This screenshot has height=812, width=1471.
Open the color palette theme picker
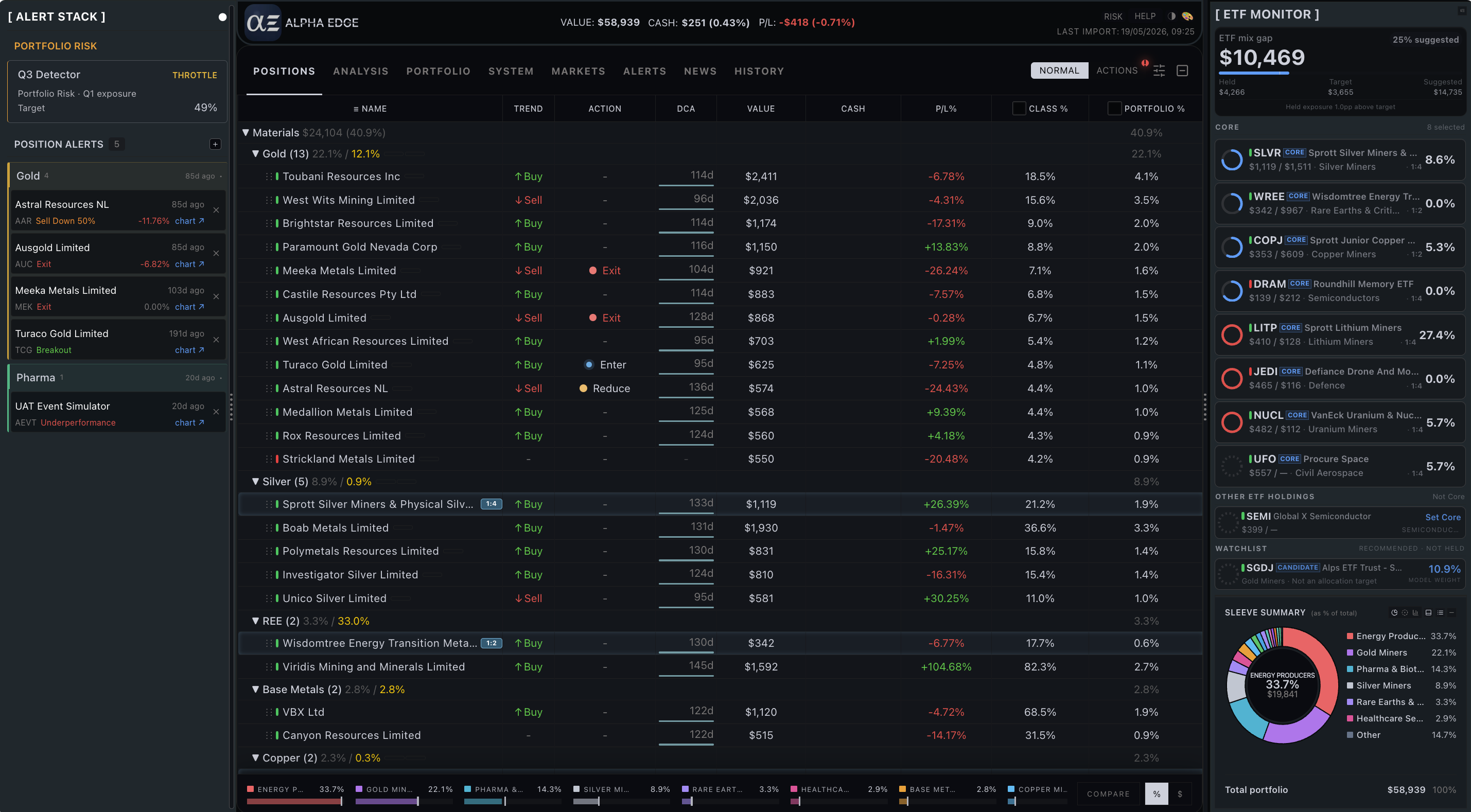point(1187,16)
